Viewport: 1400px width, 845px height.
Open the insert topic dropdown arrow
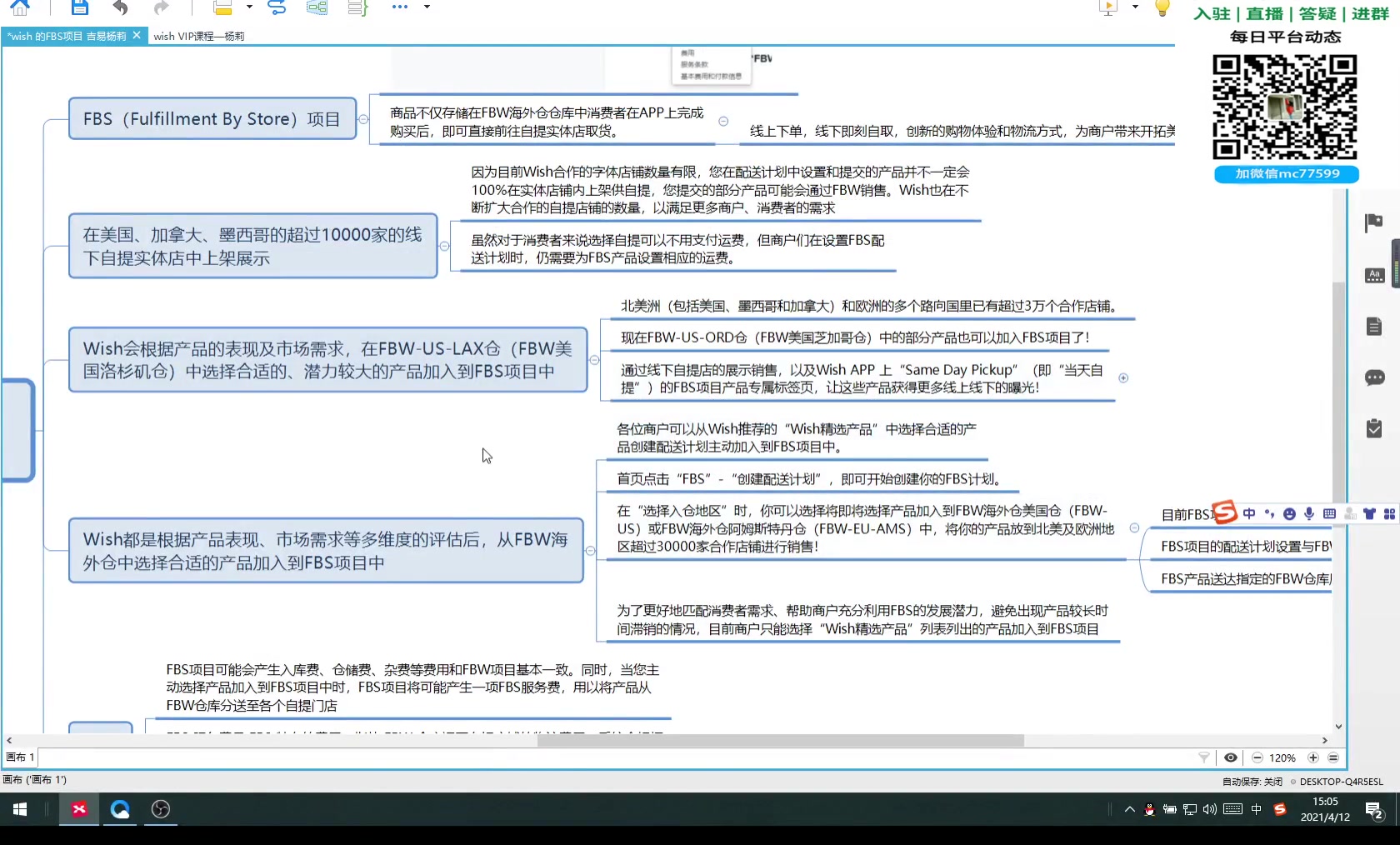249,7
